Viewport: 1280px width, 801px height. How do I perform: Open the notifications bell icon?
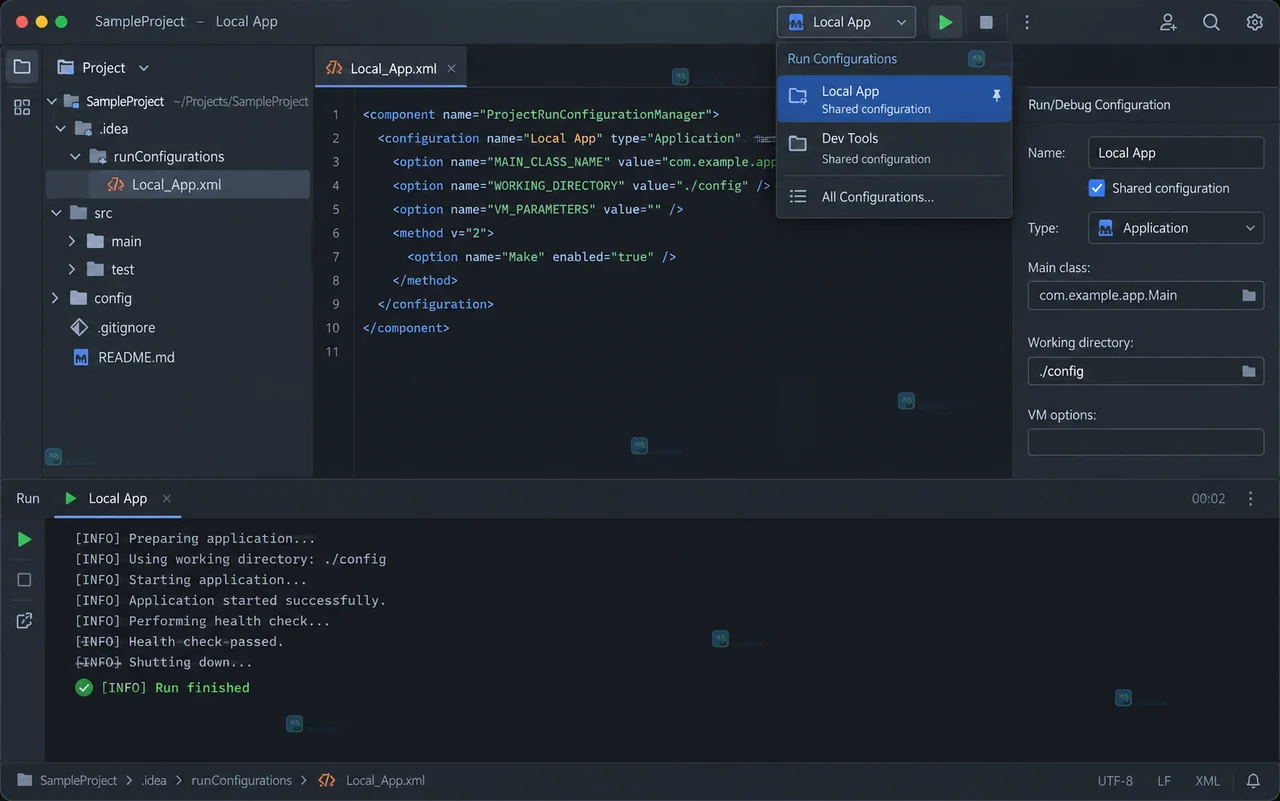pos(1253,780)
